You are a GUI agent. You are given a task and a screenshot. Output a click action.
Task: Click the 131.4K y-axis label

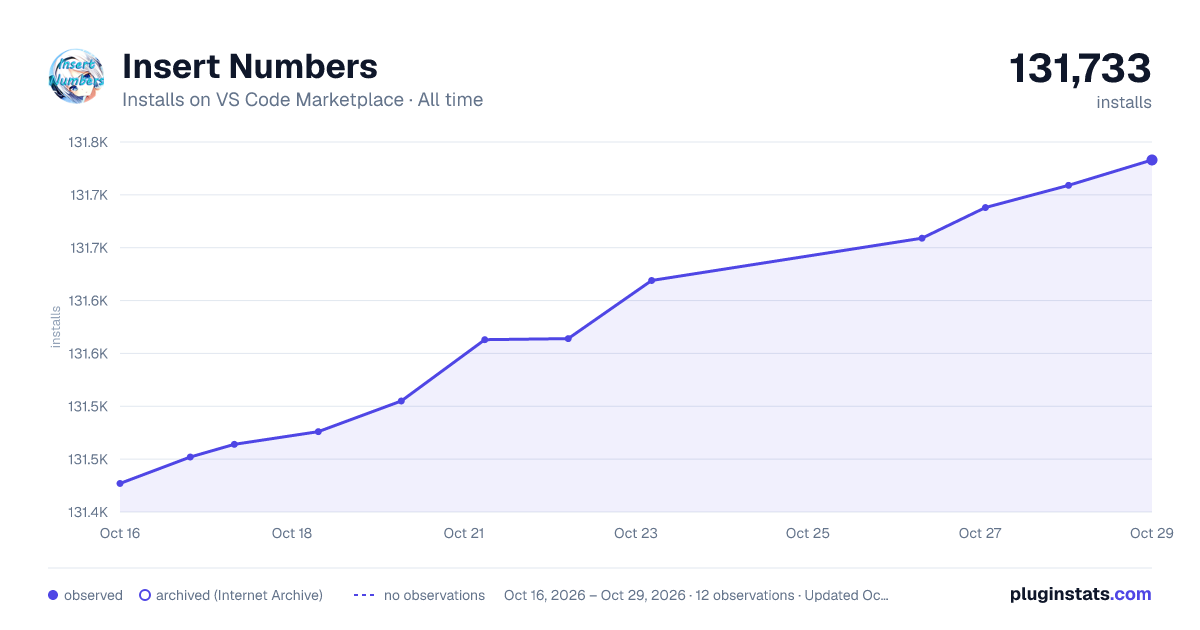click(88, 512)
